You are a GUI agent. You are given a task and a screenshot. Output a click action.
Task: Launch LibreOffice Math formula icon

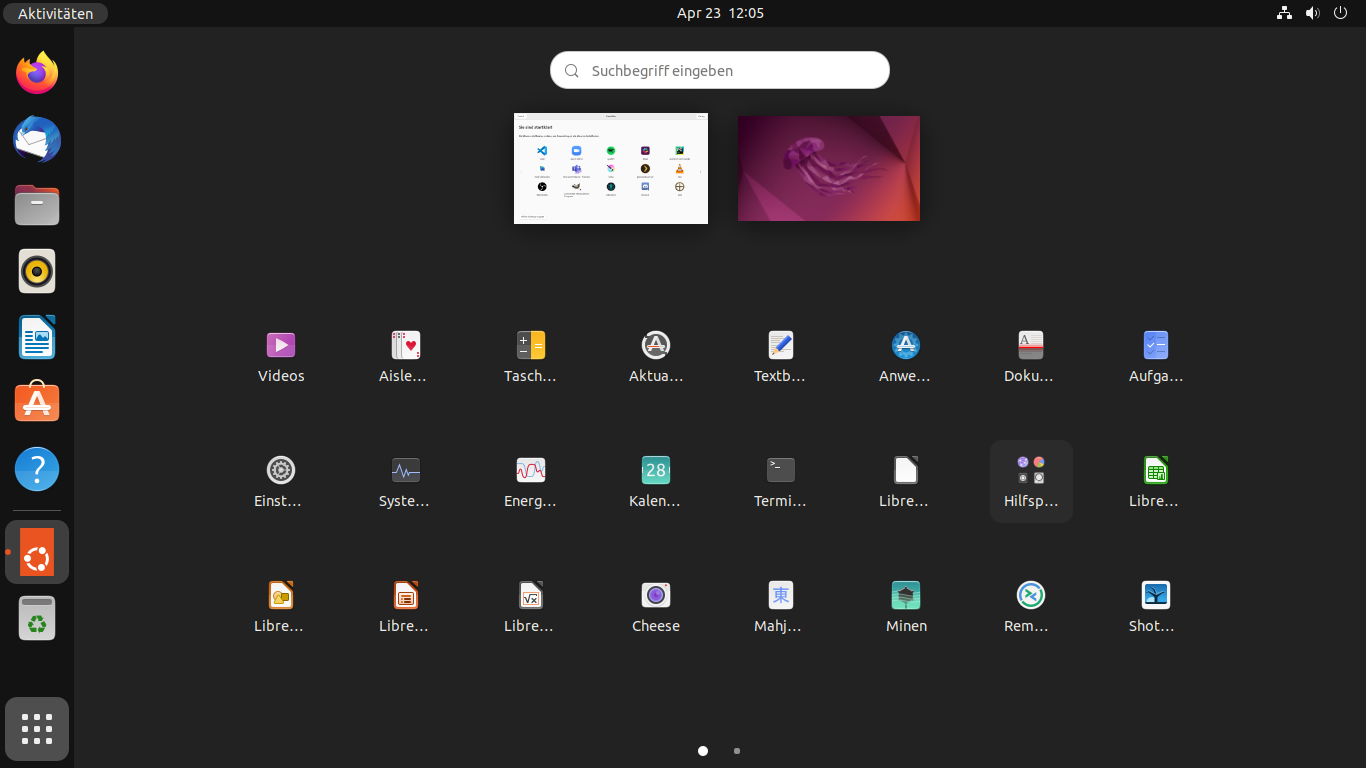click(x=531, y=606)
